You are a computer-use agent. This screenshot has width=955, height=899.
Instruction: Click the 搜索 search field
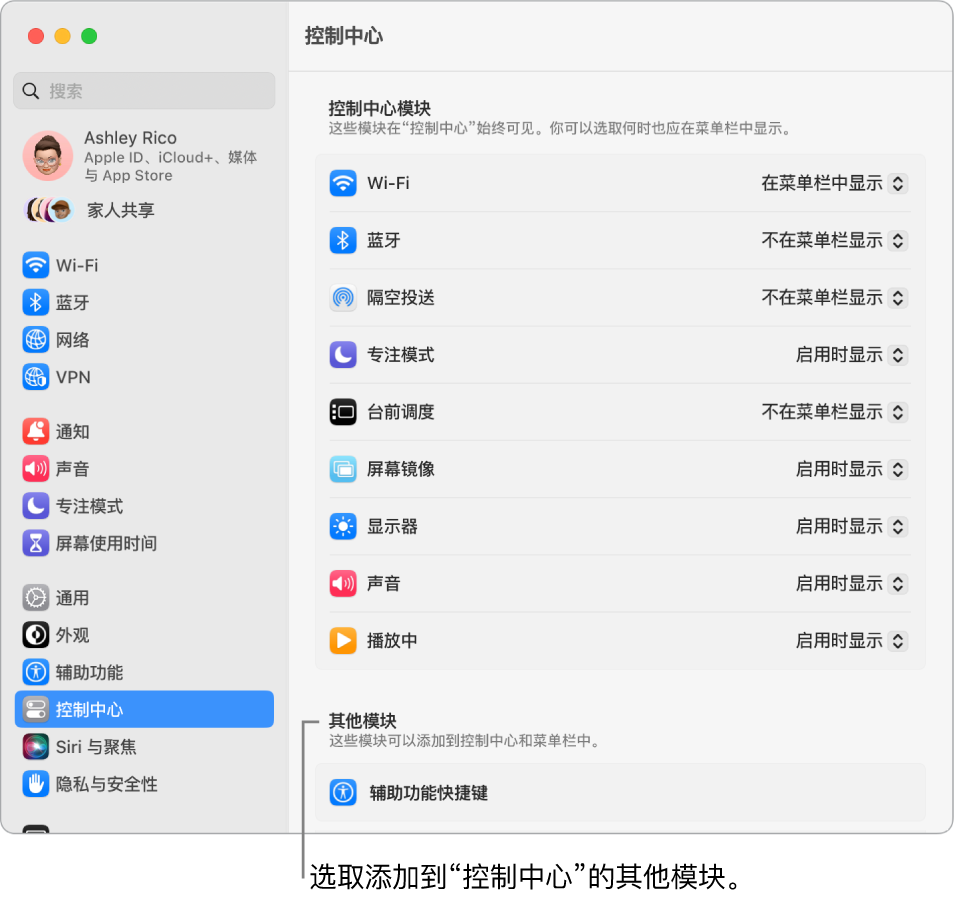[144, 90]
